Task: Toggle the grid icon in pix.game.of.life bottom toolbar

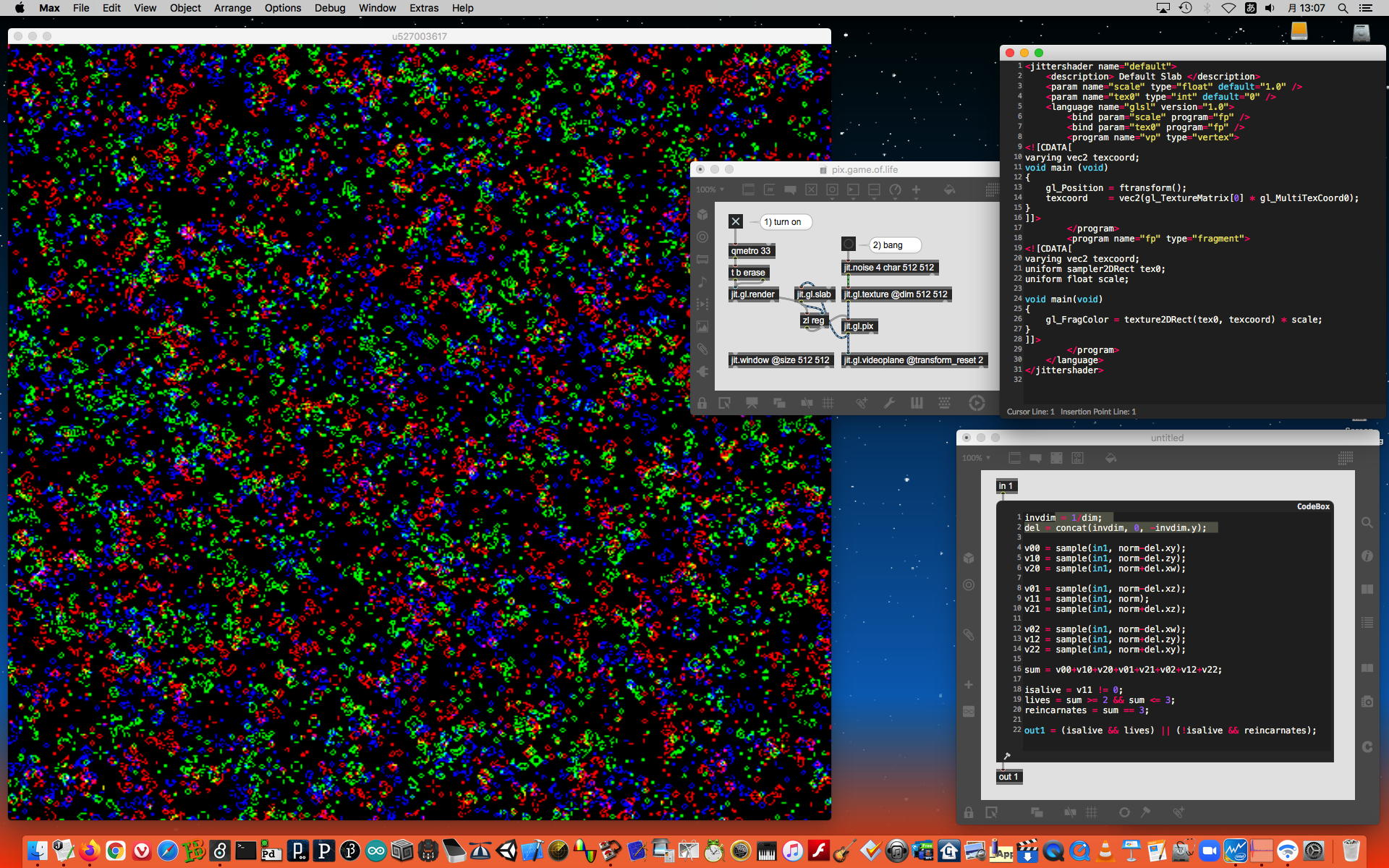Action: point(828,404)
